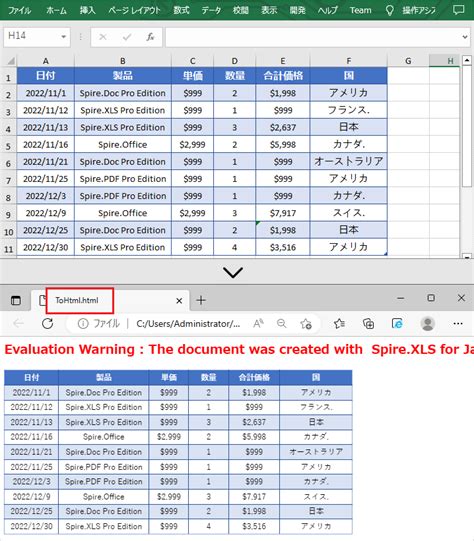Maximize the browser window
Viewport: 474px width, 541px height.
point(431,298)
